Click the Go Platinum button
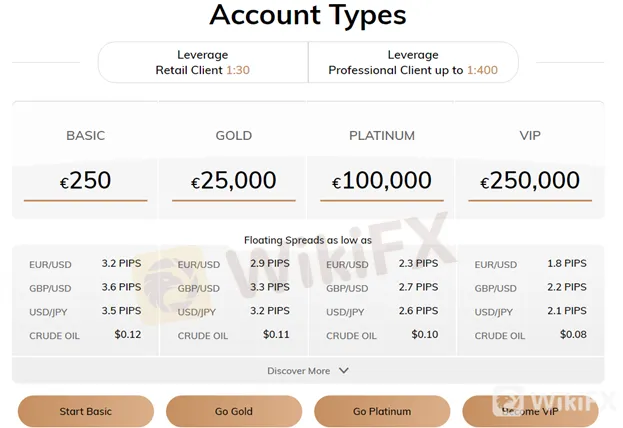This screenshot has width=623, height=428. (382, 411)
